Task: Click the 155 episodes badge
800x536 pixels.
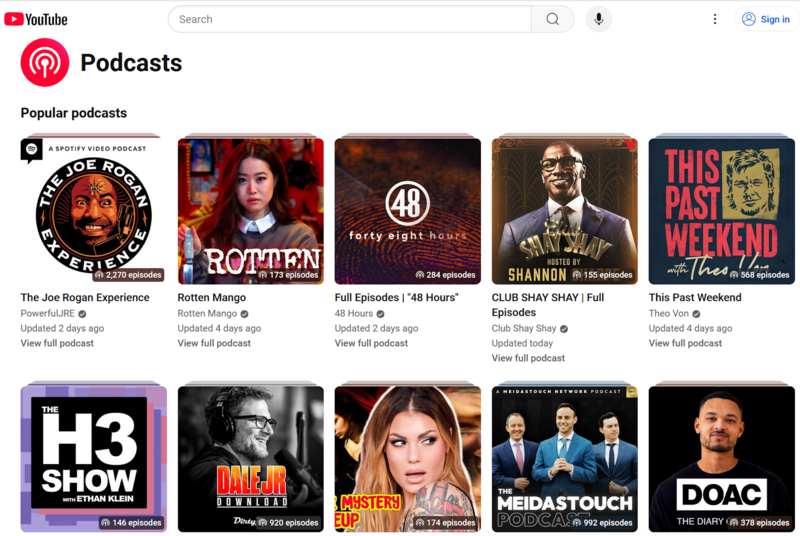Action: 603,275
